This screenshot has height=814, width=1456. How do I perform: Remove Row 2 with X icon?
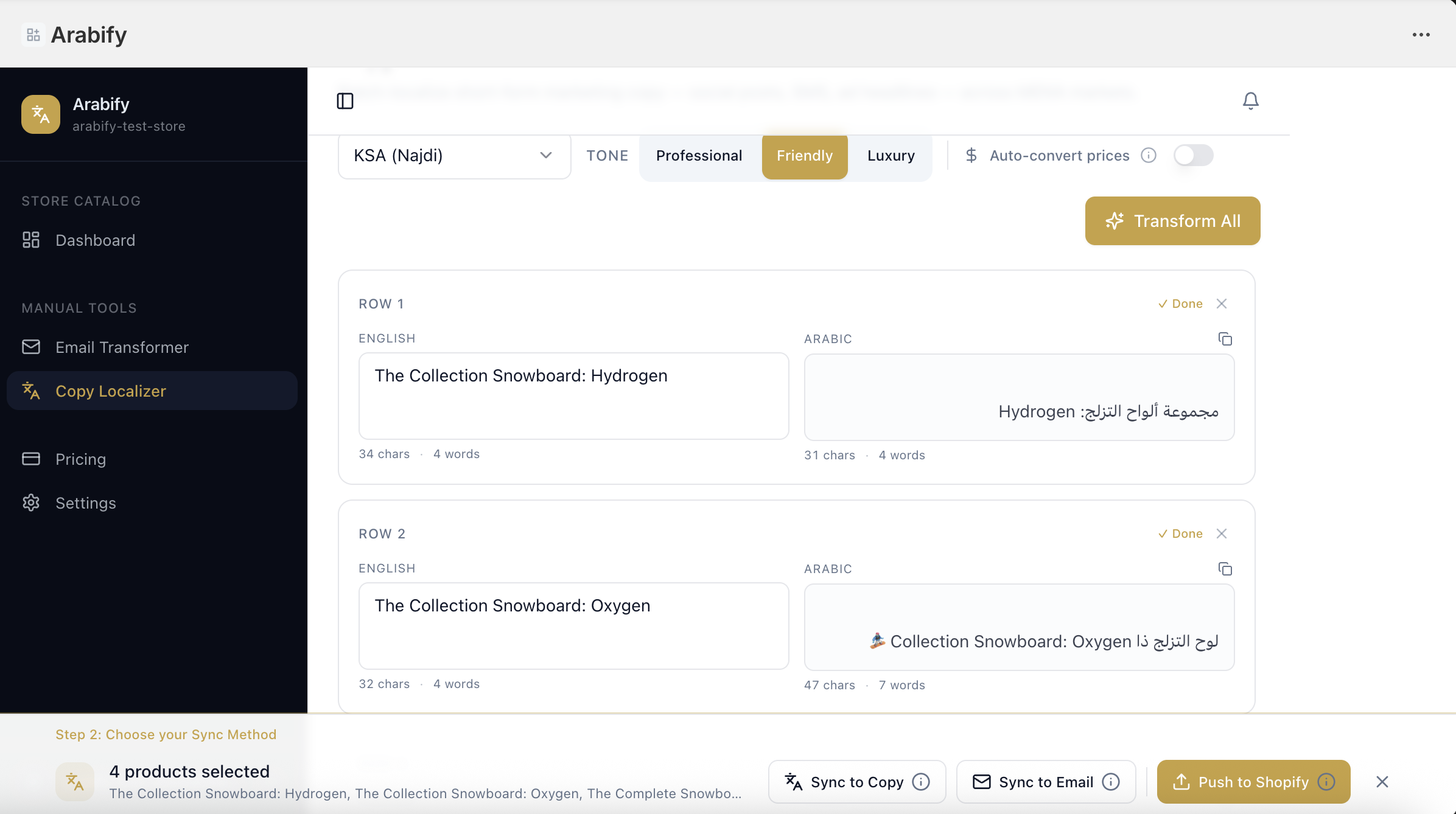[x=1221, y=534]
